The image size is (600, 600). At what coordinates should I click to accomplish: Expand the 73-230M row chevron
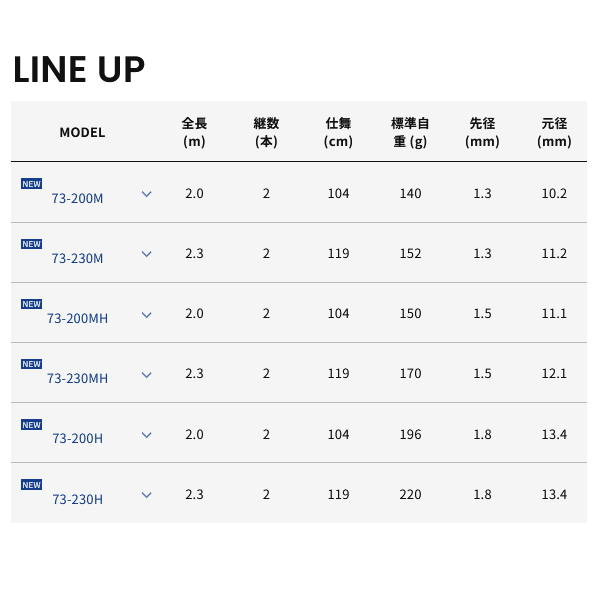146,254
